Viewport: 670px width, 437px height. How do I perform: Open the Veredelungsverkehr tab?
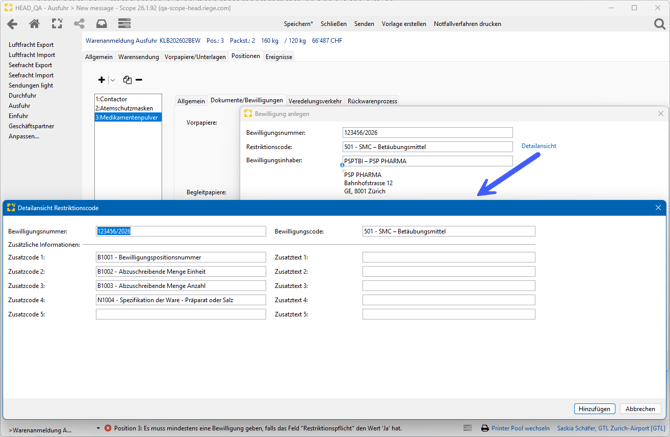[315, 101]
